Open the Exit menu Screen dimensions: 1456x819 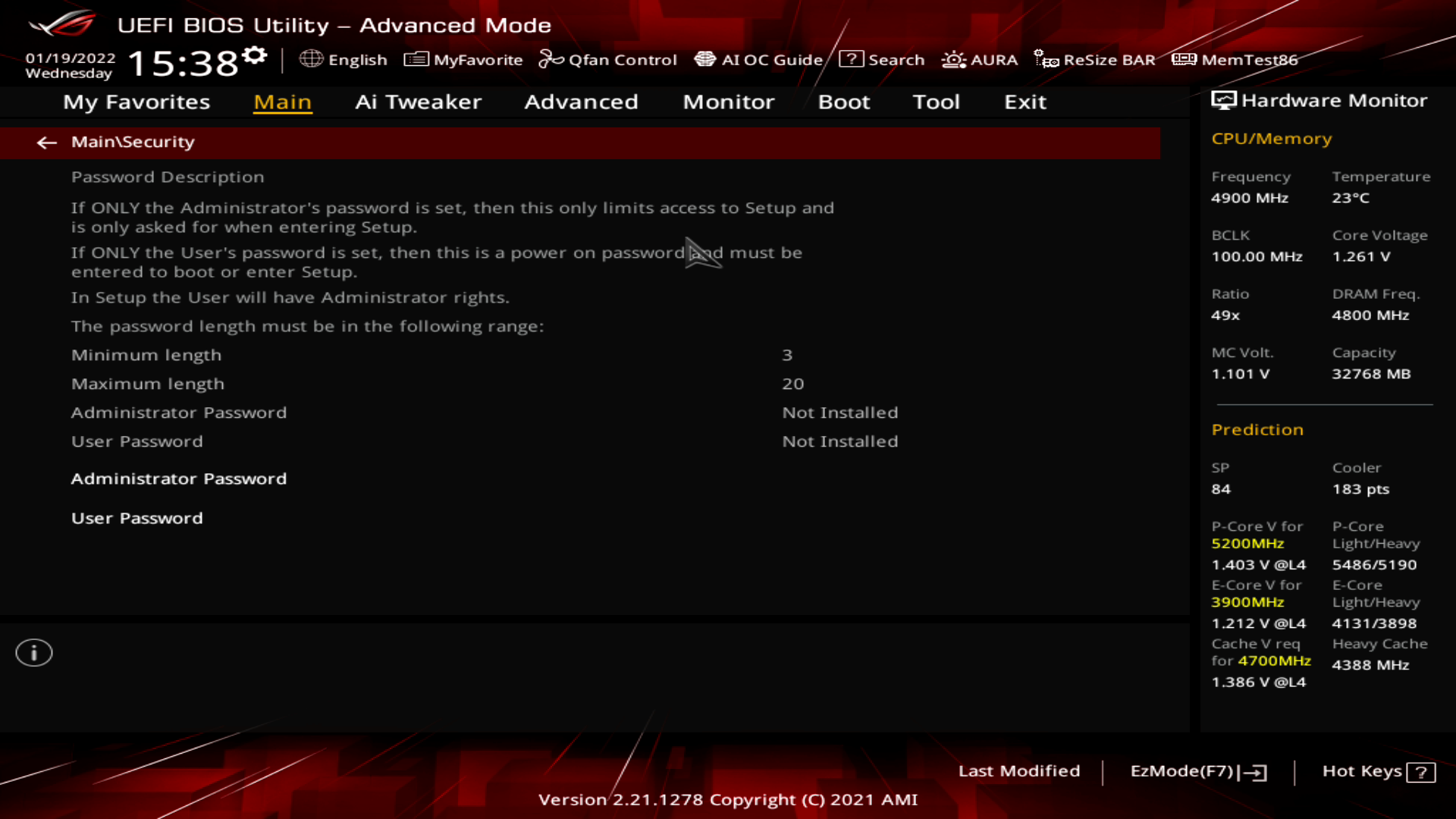pos(1025,102)
